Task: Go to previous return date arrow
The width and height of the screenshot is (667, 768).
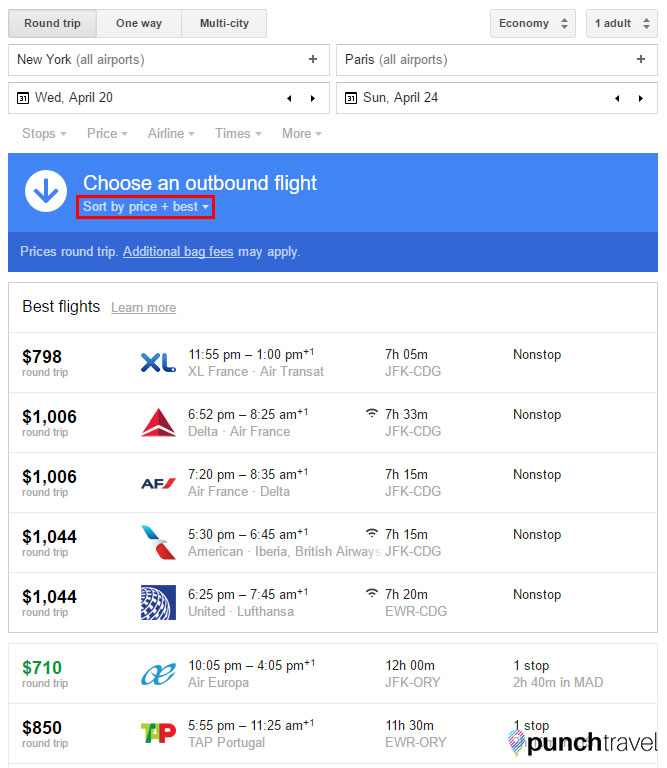Action: (617, 98)
